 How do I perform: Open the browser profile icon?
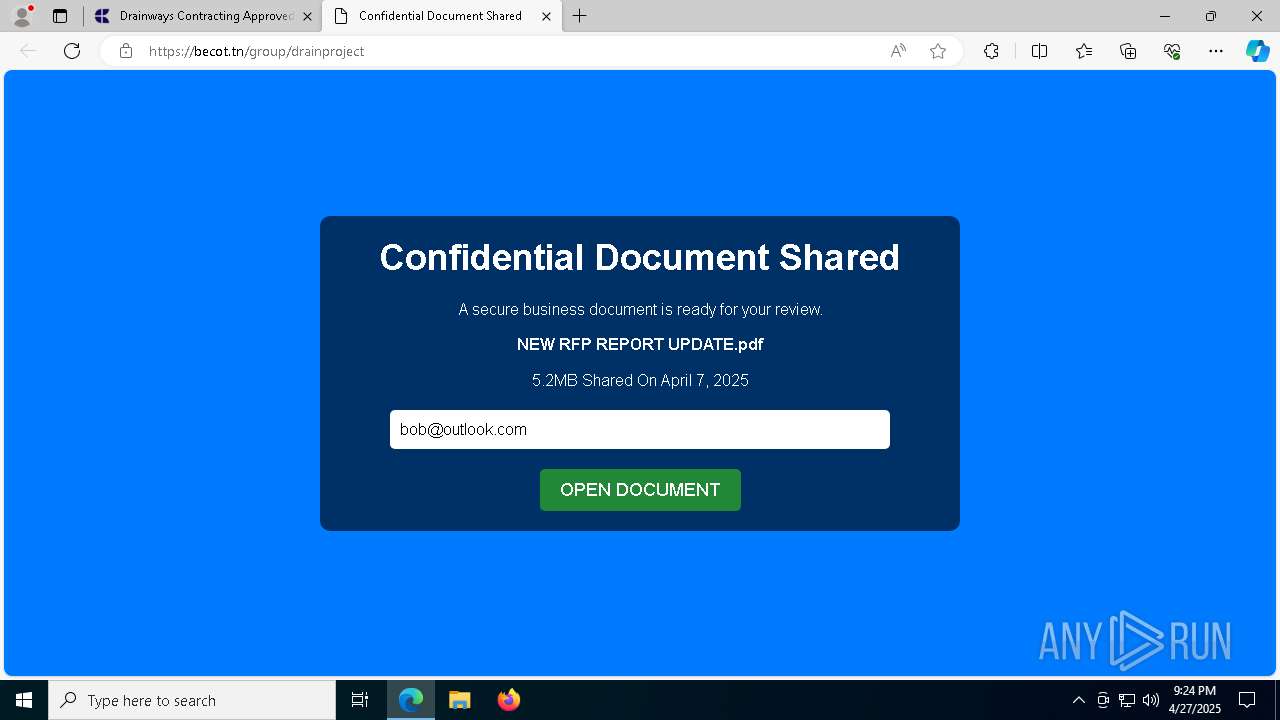[x=22, y=16]
